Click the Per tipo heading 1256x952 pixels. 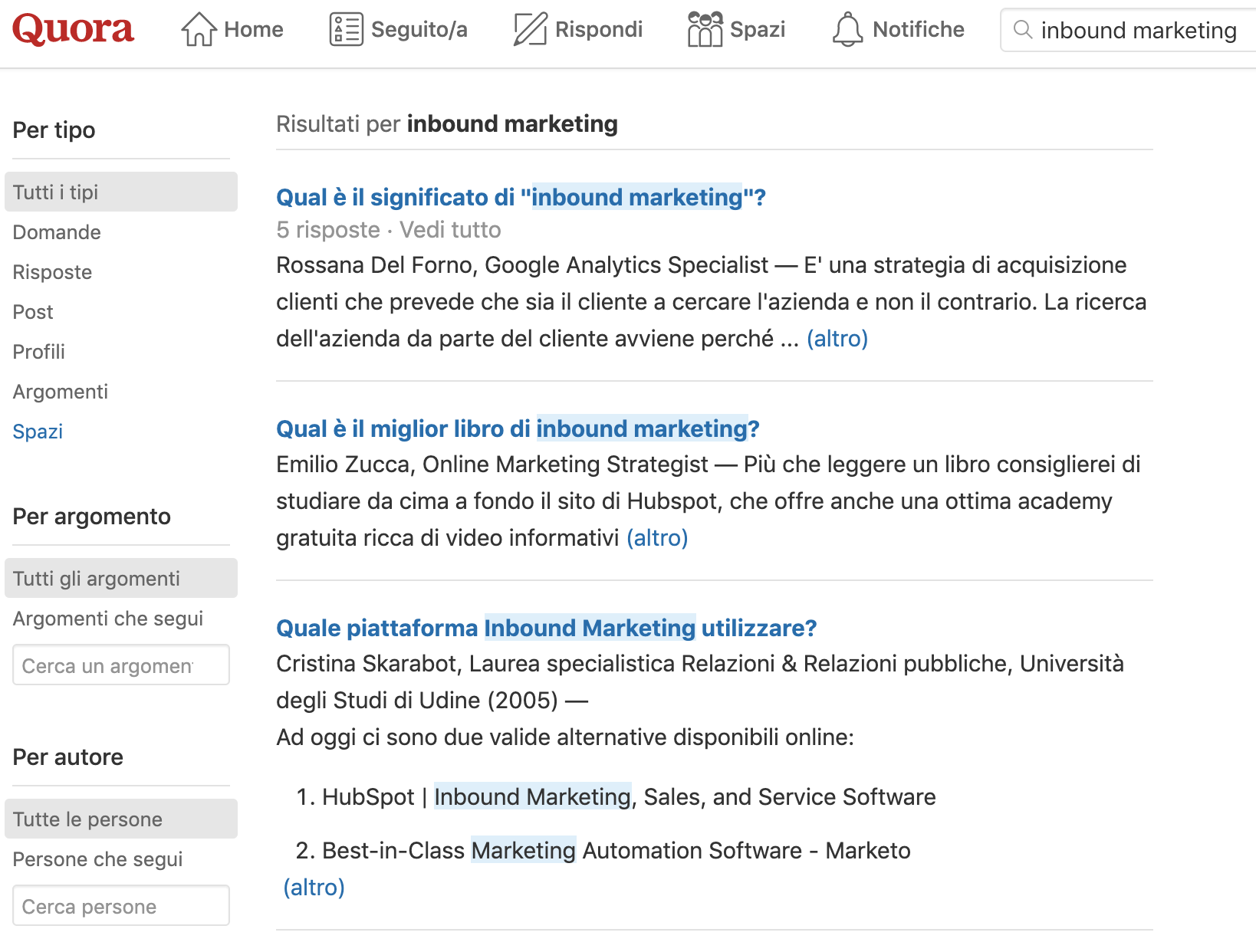54,130
